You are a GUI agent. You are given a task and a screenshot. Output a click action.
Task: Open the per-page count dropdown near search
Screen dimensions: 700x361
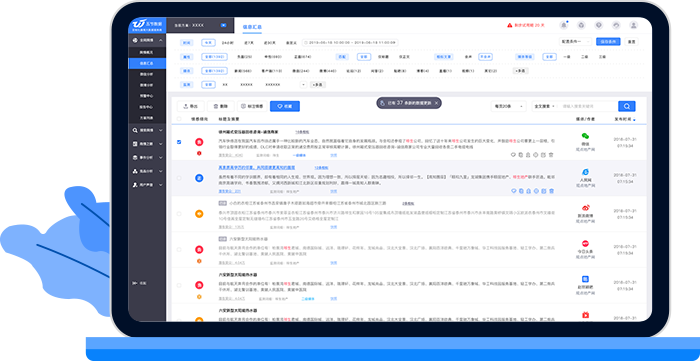tap(508, 106)
